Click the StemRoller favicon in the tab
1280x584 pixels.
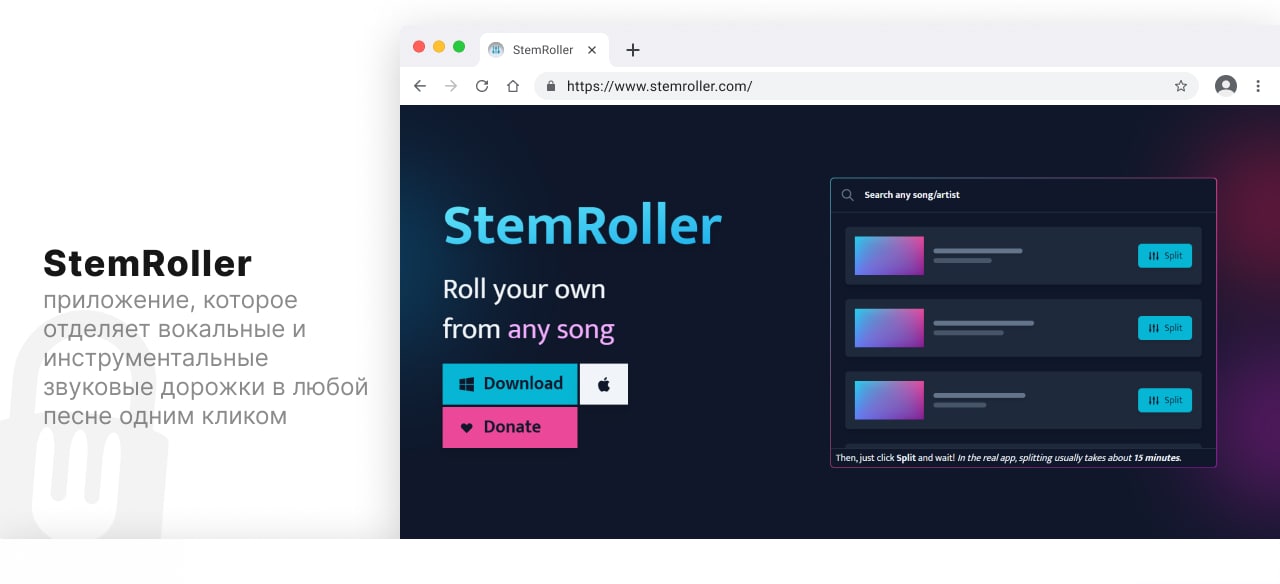coord(496,50)
